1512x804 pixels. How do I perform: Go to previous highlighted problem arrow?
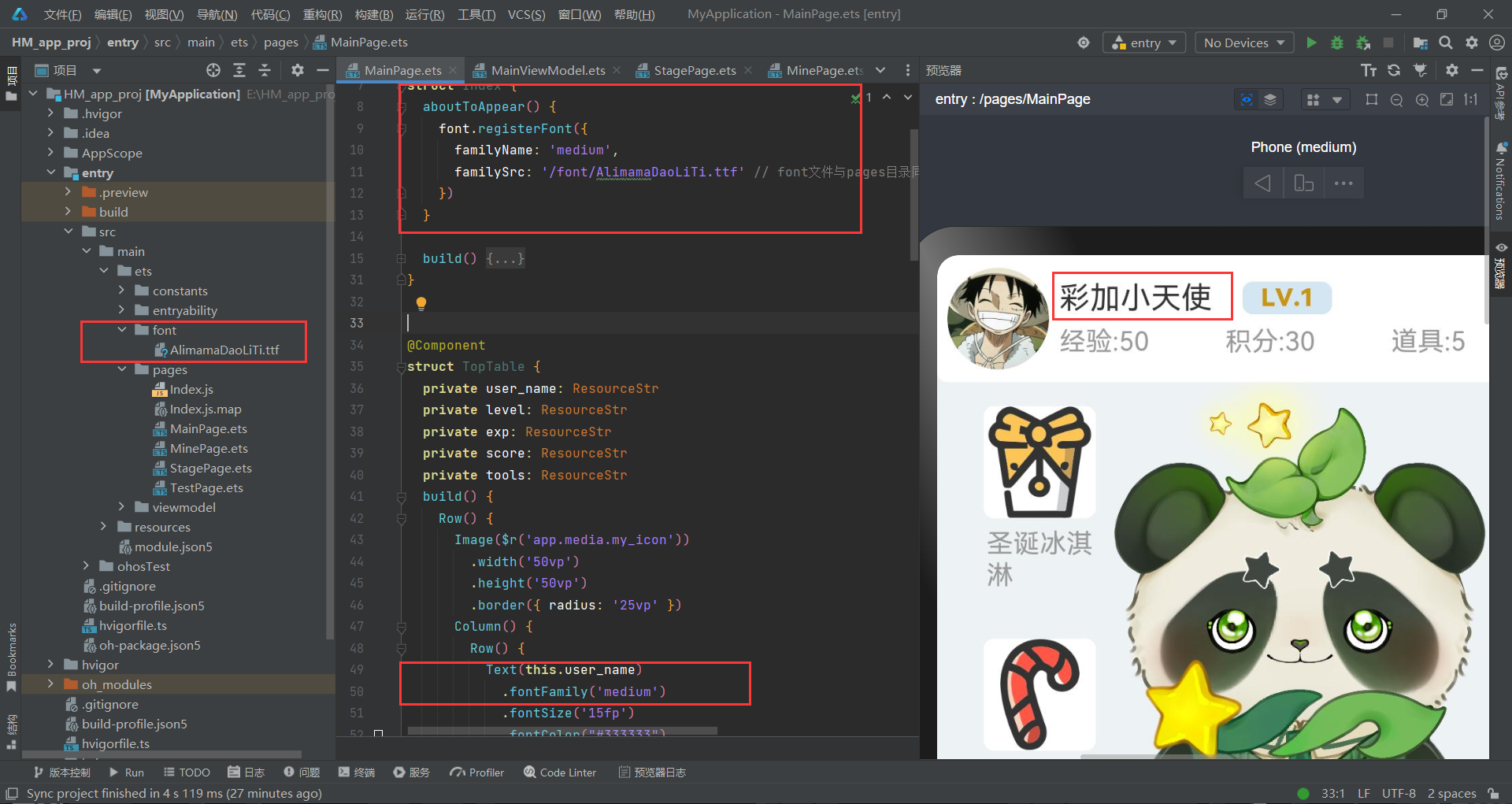click(887, 97)
